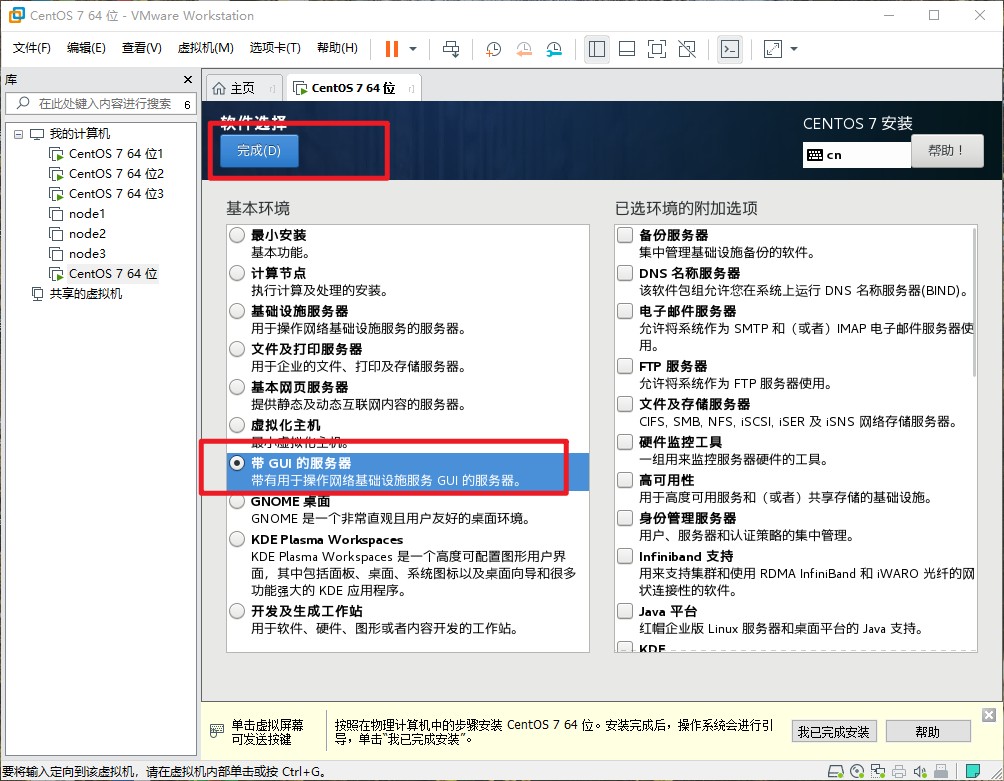Select the 基础设施服务器 radio button
Viewport: 1004px width, 781px height.
[x=237, y=310]
